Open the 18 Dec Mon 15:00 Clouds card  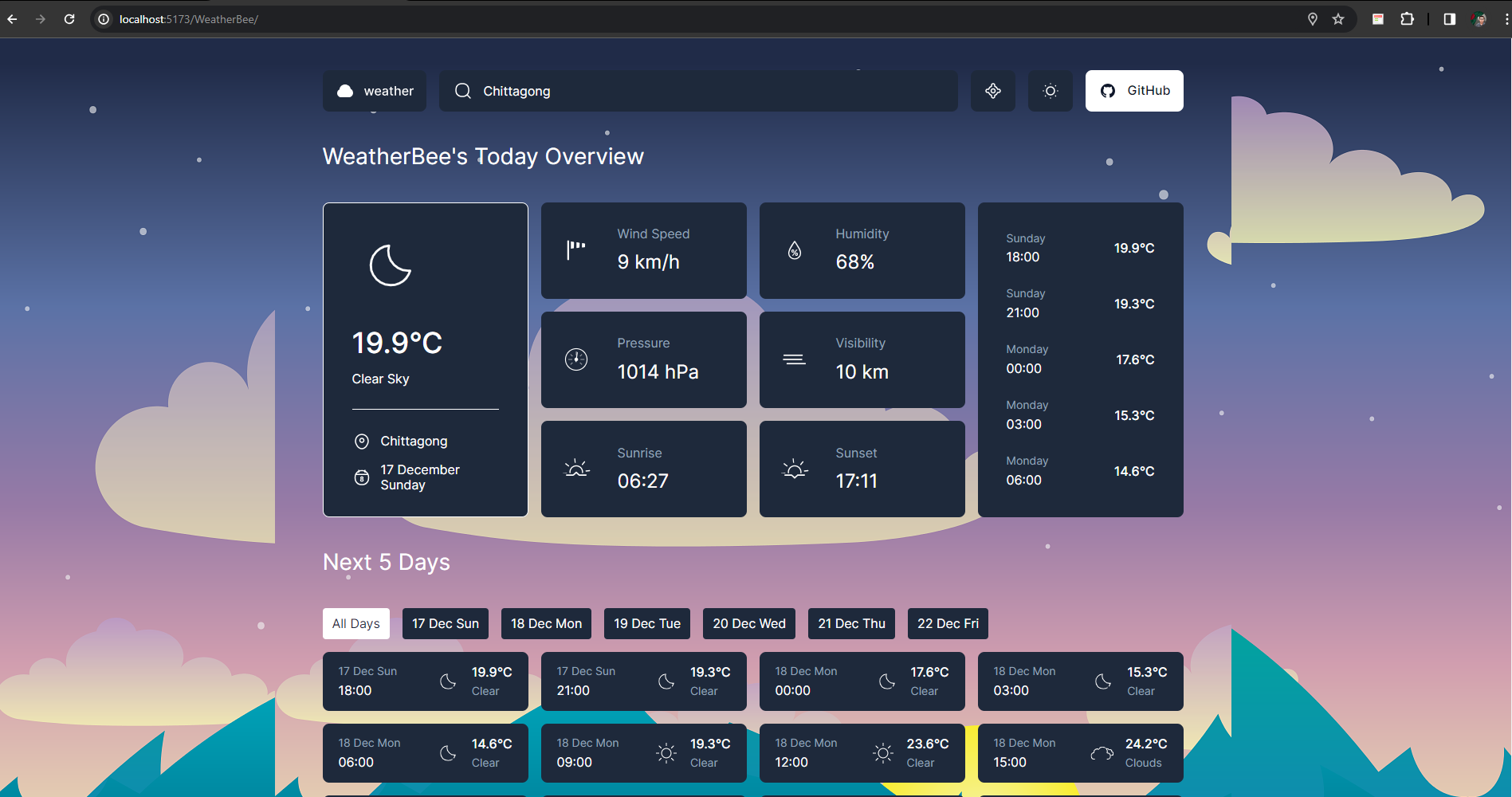coord(1080,753)
